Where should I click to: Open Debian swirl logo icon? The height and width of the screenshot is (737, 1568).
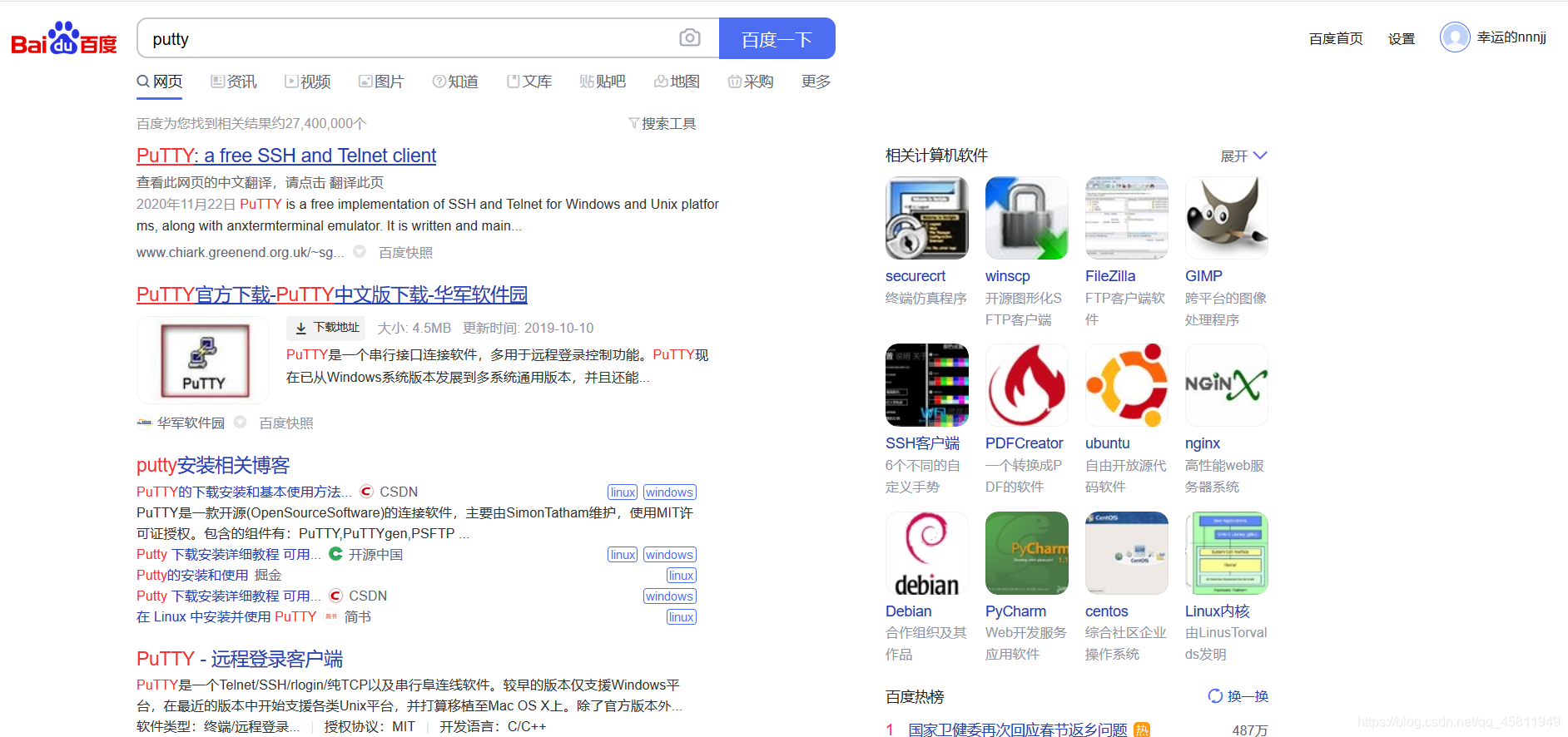click(926, 553)
